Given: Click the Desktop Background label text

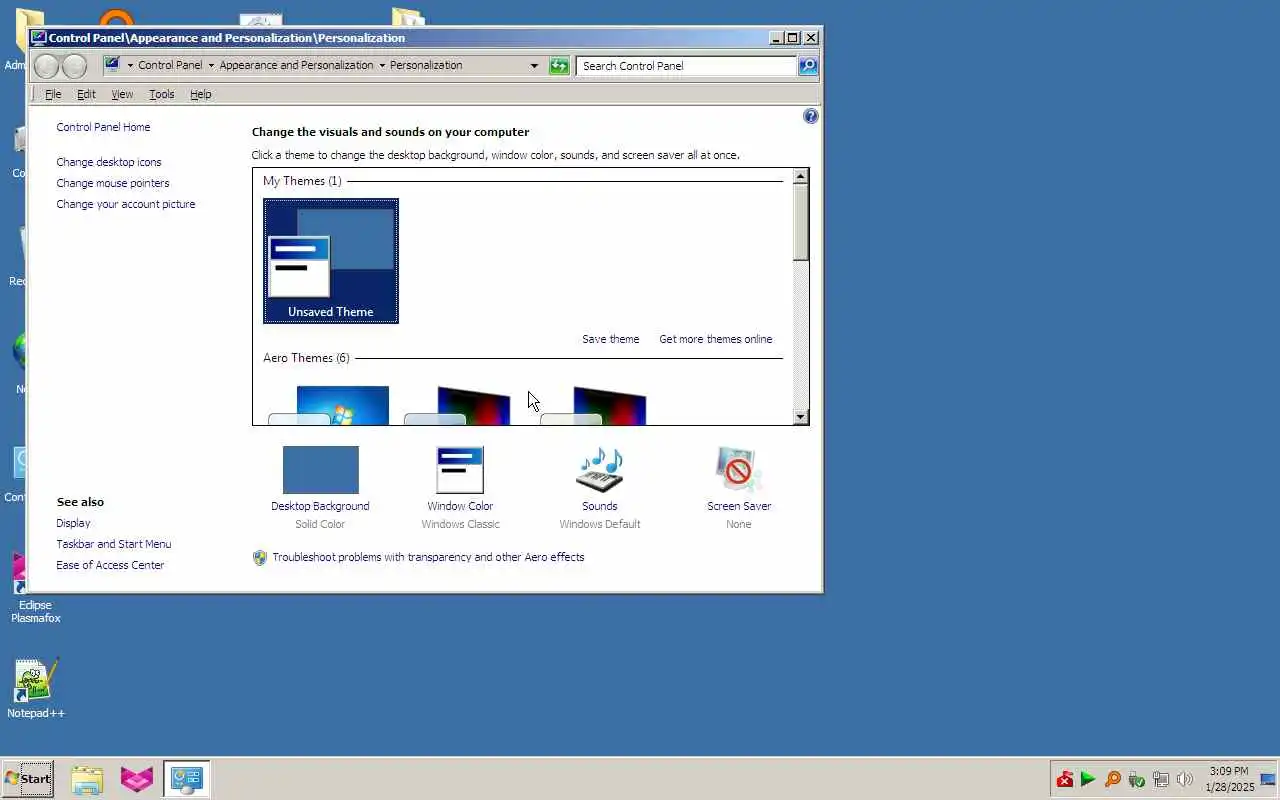Looking at the screenshot, I should [320, 506].
